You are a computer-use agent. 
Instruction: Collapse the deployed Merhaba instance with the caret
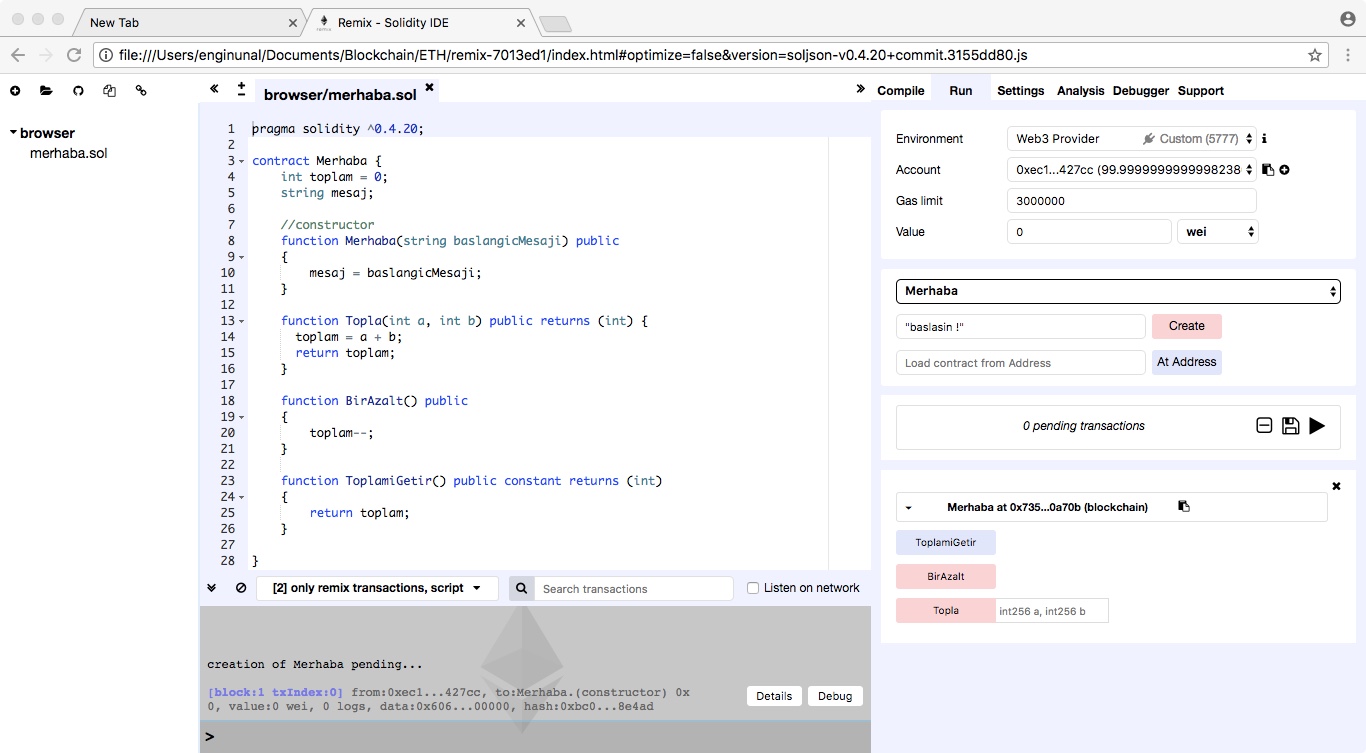[x=909, y=508]
